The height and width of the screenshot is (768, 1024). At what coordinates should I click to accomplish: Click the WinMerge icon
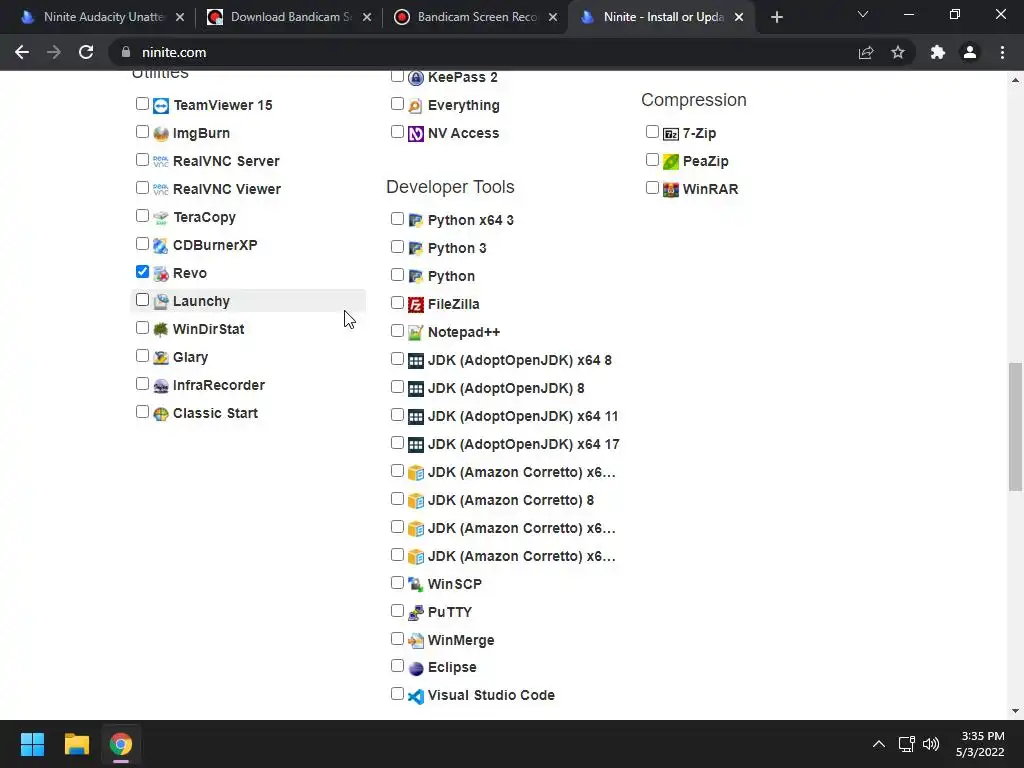(x=415, y=640)
